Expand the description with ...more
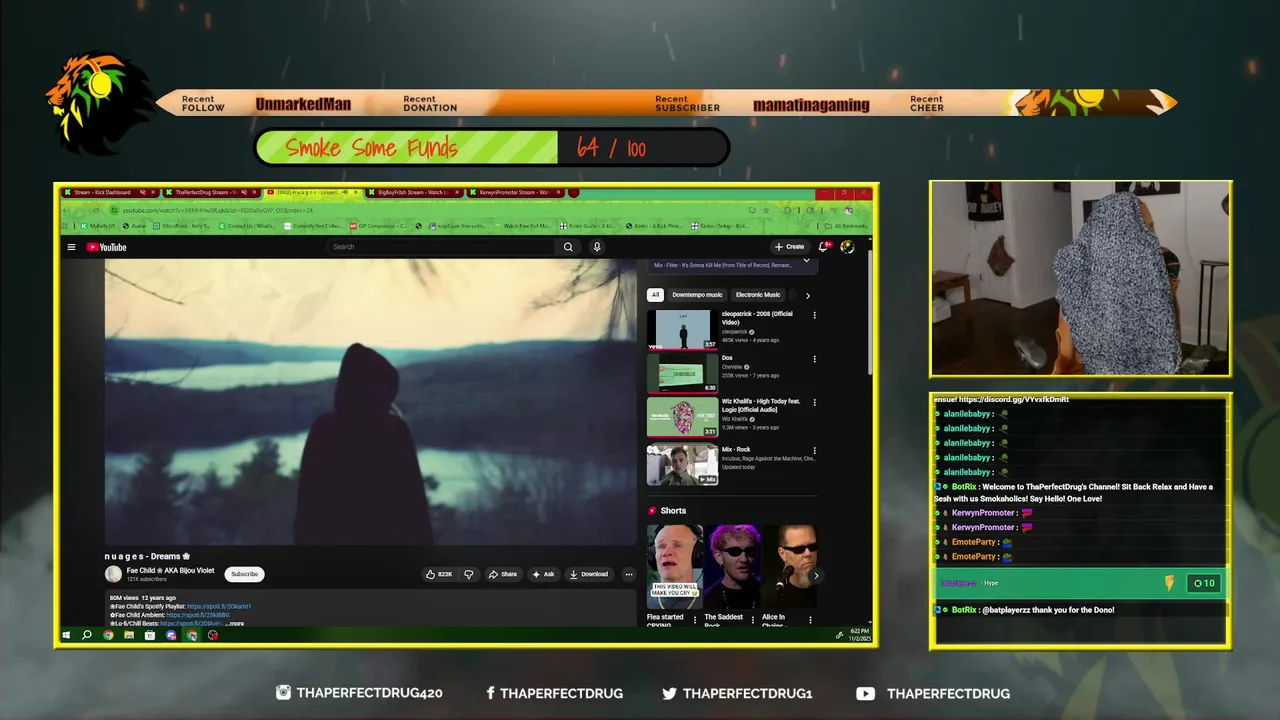This screenshot has height=720, width=1280. tap(235, 623)
